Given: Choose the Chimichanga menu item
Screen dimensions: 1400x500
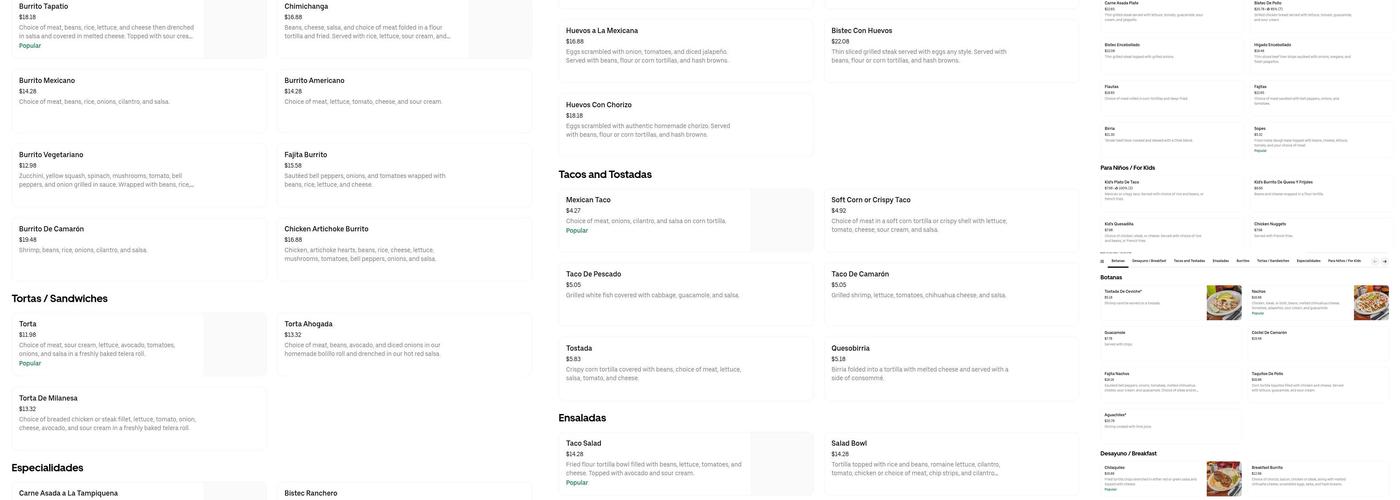Looking at the screenshot, I should 404,27.
